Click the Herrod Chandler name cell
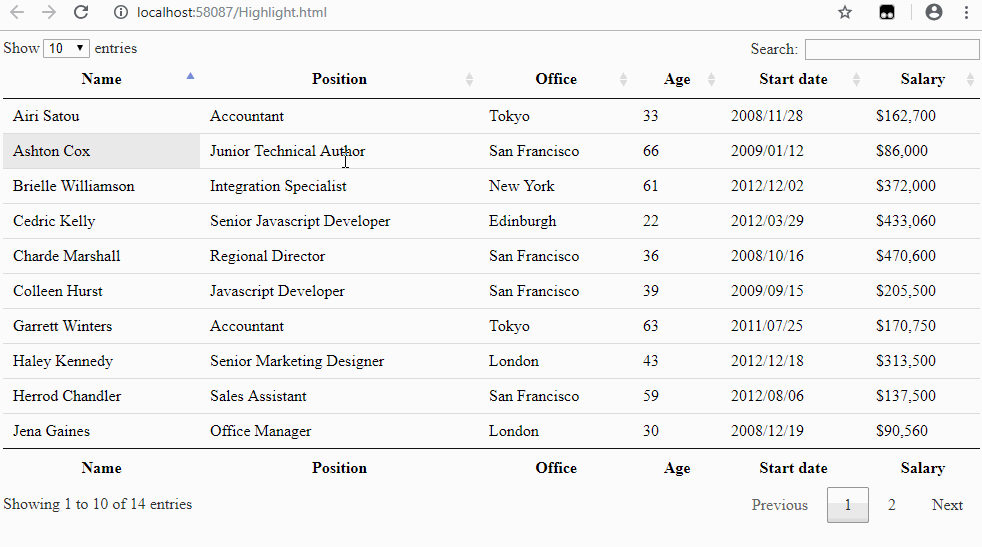 coord(101,396)
